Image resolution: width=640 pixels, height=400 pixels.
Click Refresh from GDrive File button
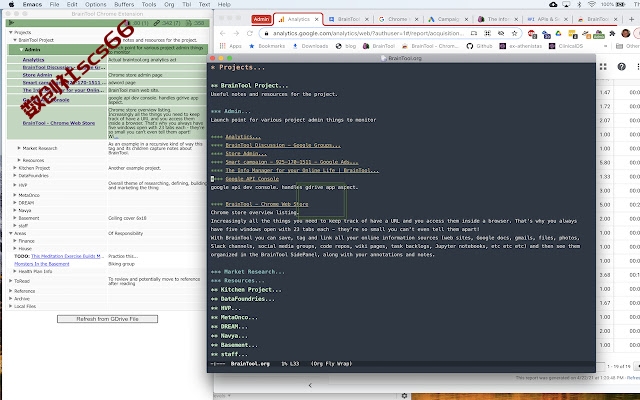coord(107,319)
